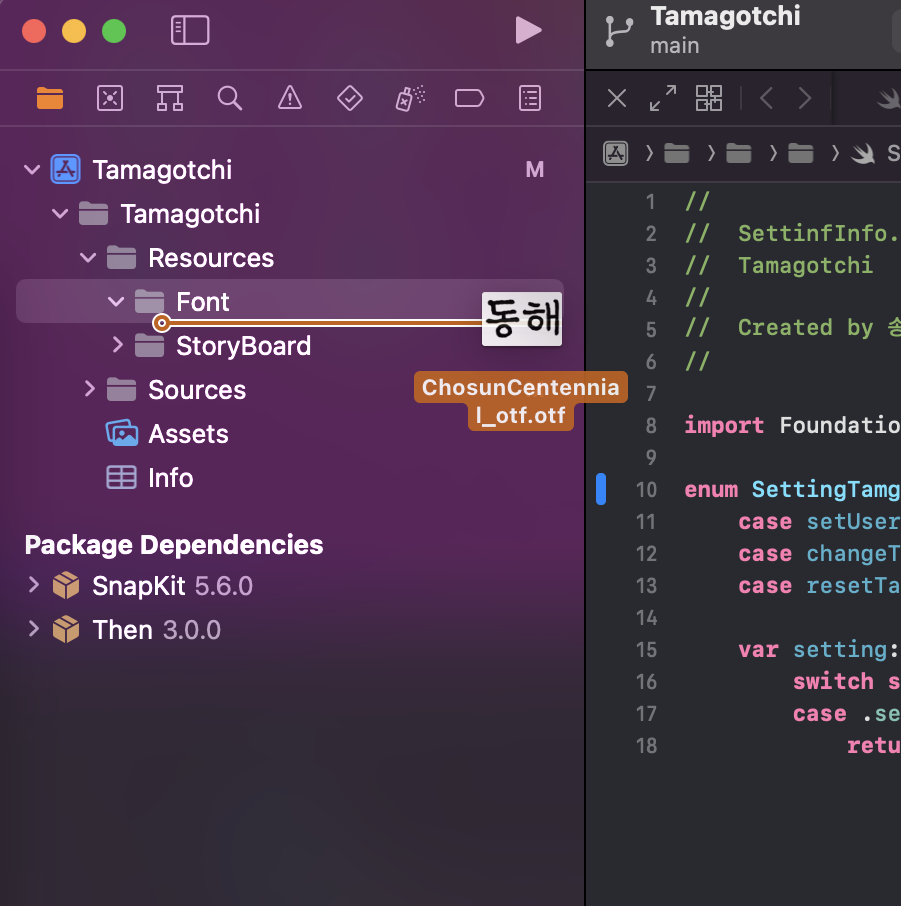Click the M modified status badge
This screenshot has width=901, height=906.
(x=535, y=170)
